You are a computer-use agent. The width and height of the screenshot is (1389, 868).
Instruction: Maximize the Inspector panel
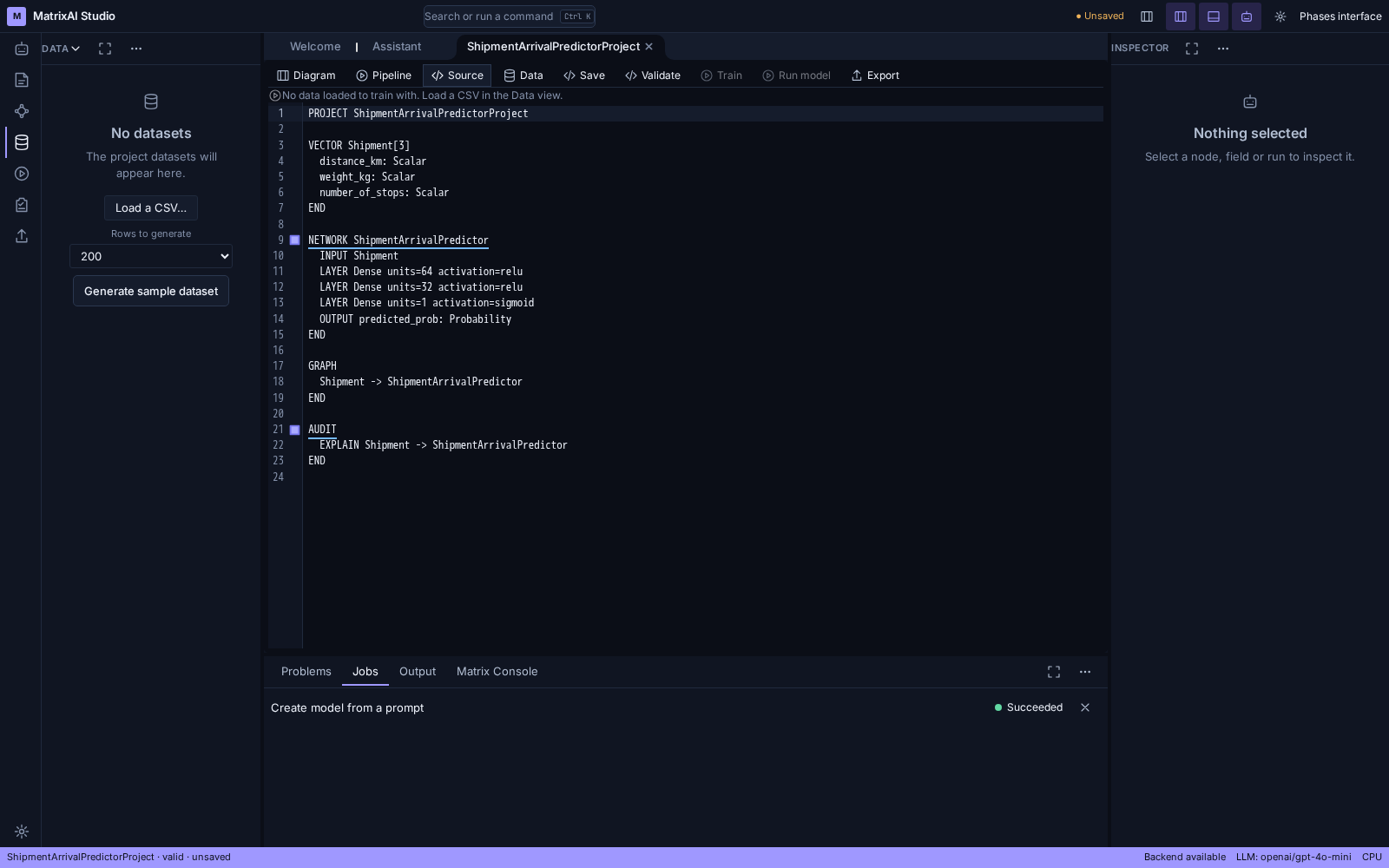coord(1192,49)
